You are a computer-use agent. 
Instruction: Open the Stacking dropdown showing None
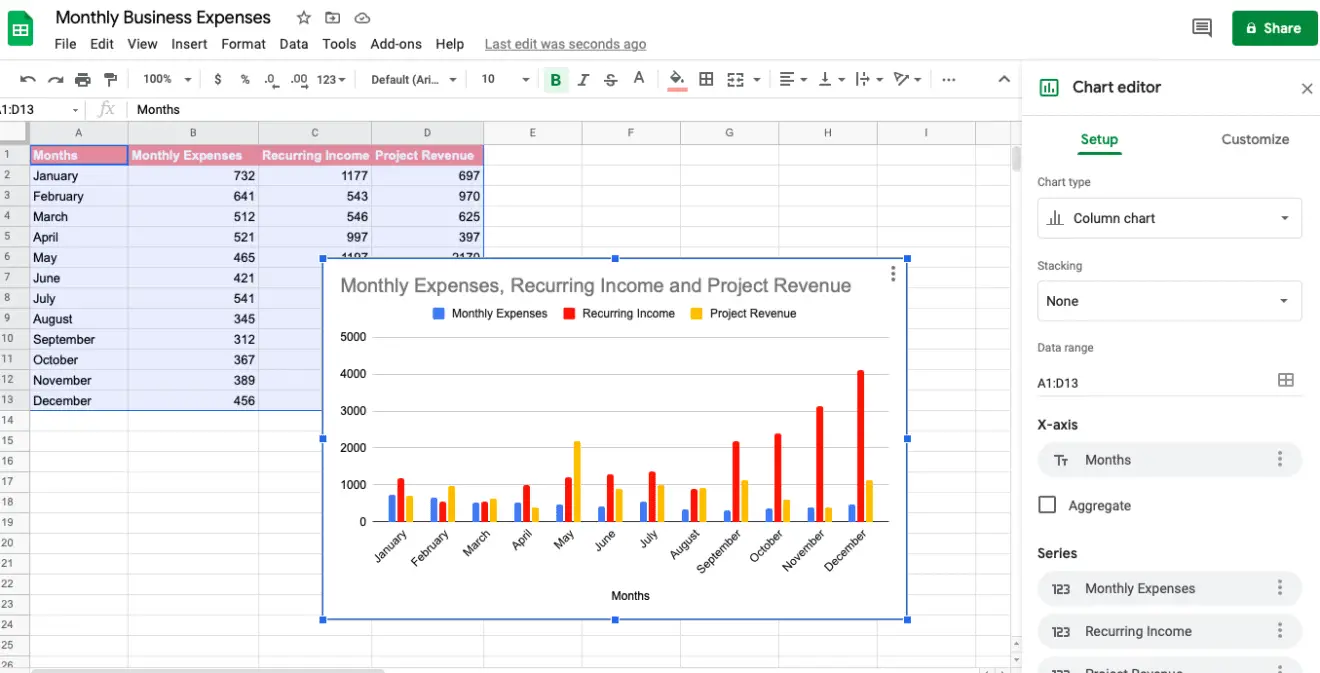1168,301
